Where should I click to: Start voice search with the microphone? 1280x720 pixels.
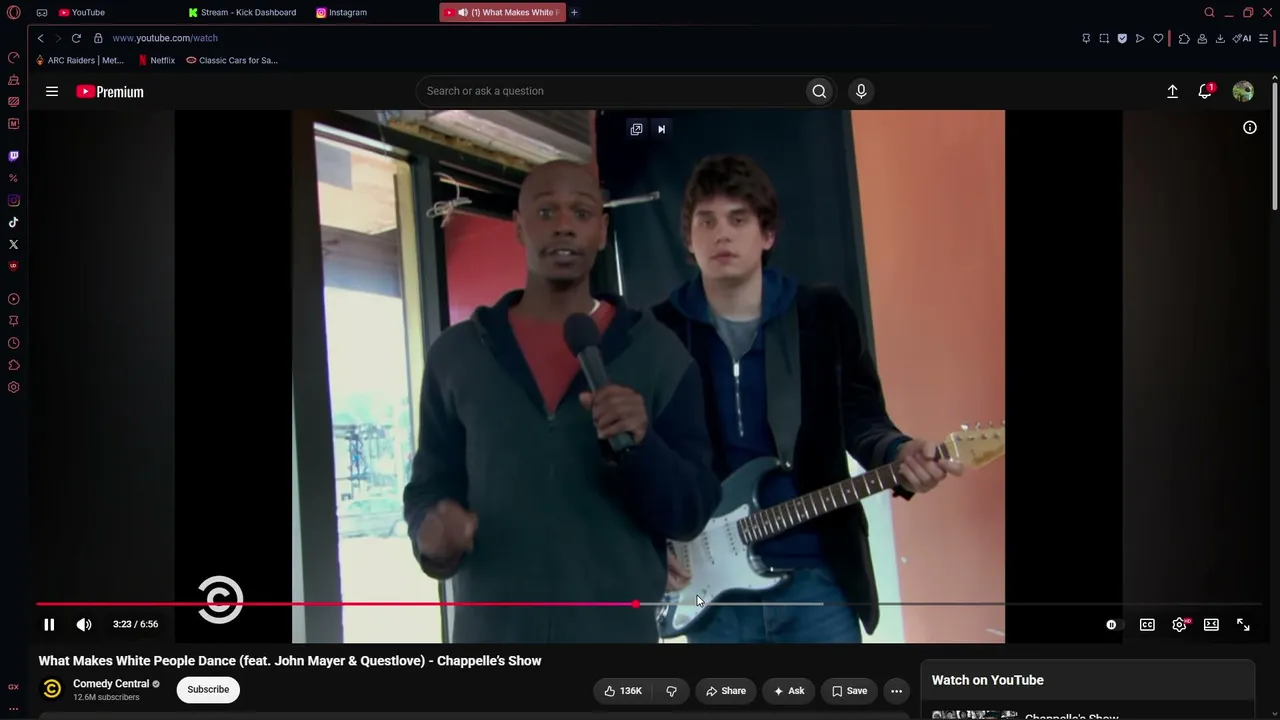(861, 91)
